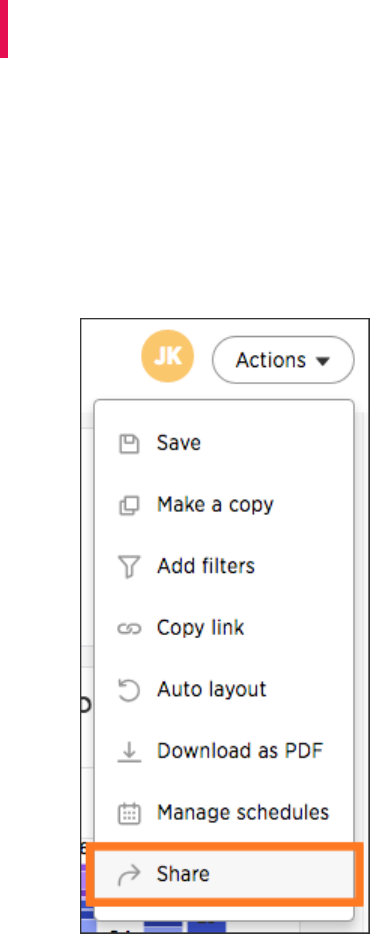
Task: Click the curved arrow Share icon
Action: click(x=129, y=875)
